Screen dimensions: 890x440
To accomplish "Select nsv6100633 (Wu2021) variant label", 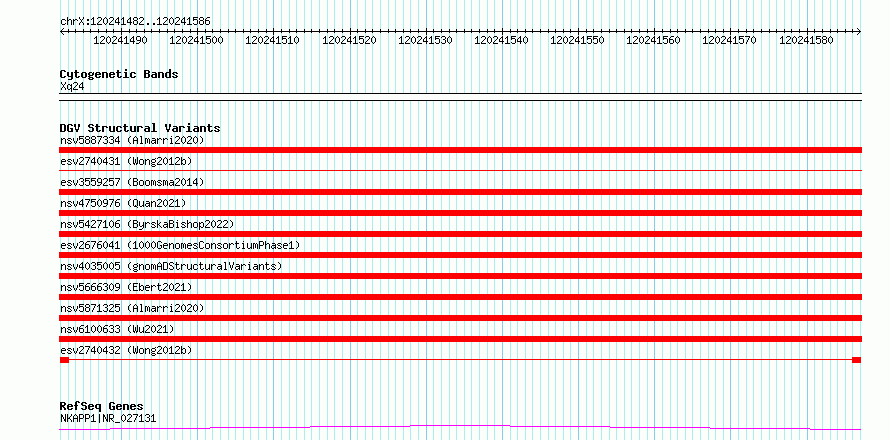I will coord(117,329).
